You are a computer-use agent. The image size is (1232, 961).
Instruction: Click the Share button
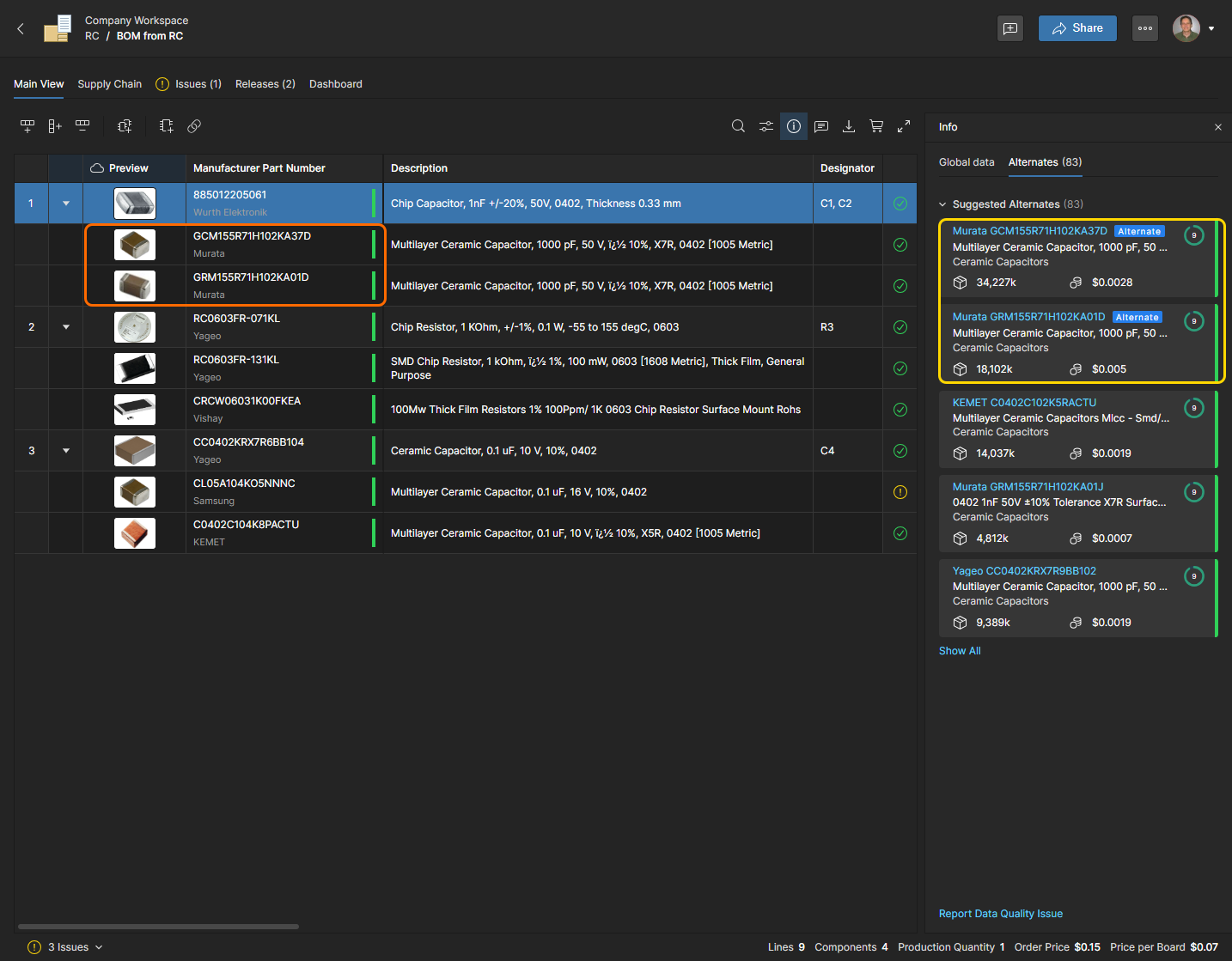point(1077,28)
